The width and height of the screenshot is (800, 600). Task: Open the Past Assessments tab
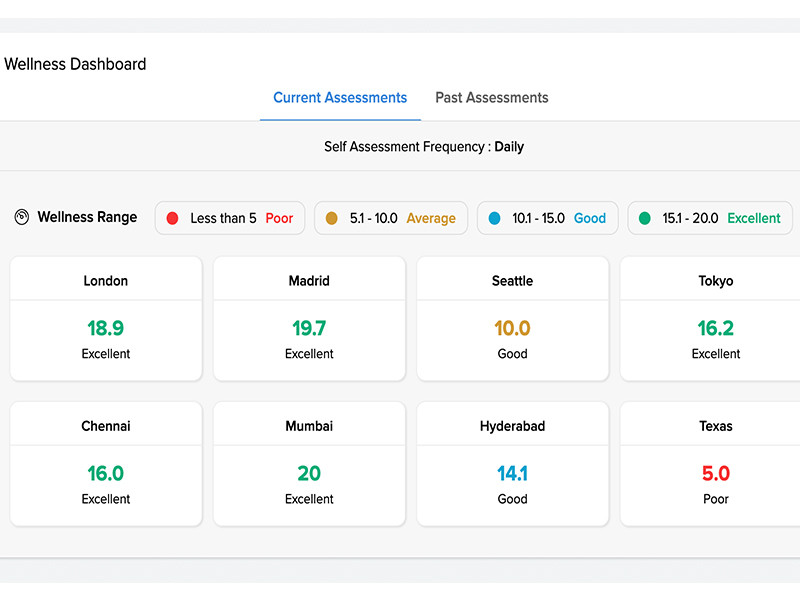pyautogui.click(x=491, y=98)
